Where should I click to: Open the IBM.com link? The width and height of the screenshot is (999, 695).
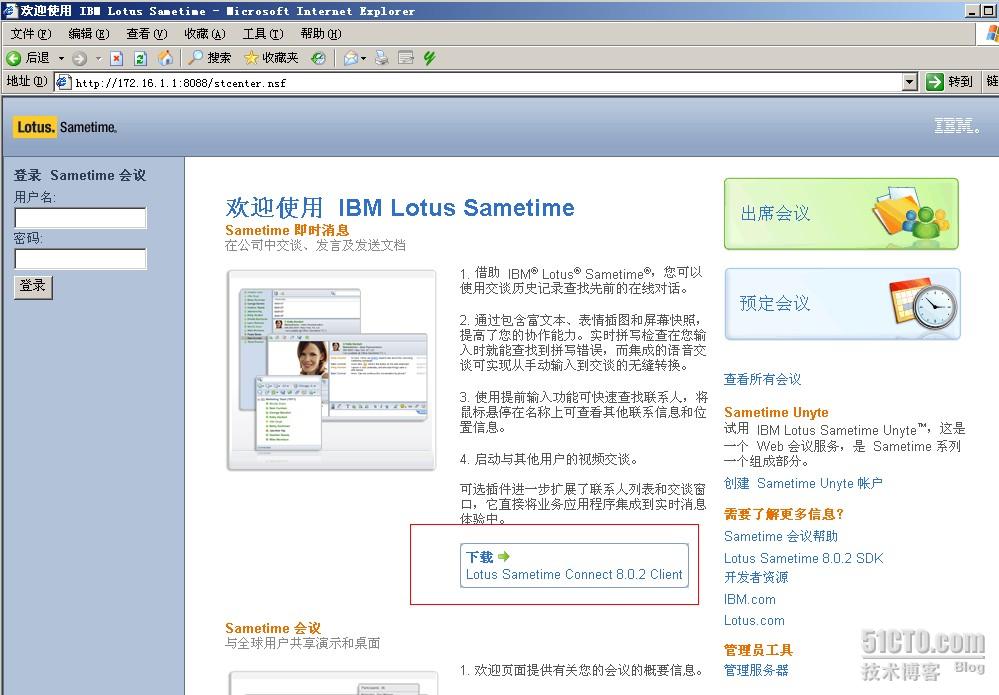tap(749, 599)
